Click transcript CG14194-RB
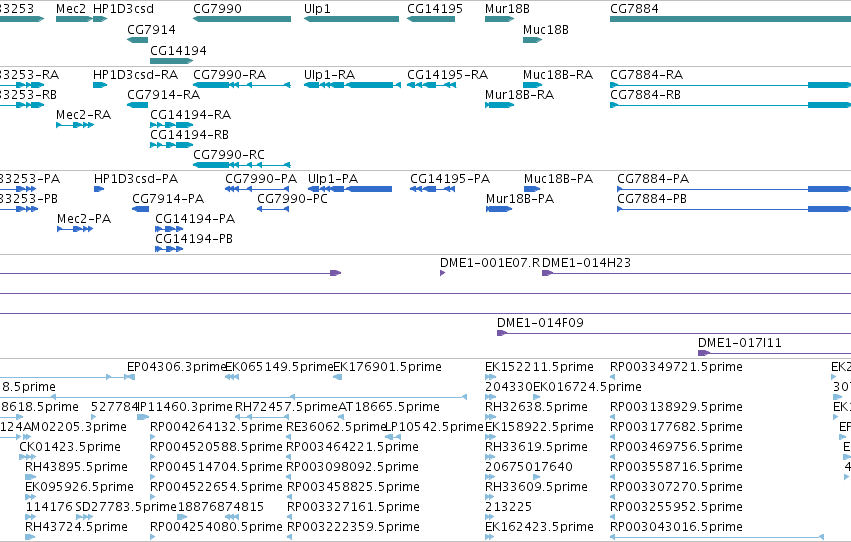Viewport: 851px width, 542px height. pos(172,145)
